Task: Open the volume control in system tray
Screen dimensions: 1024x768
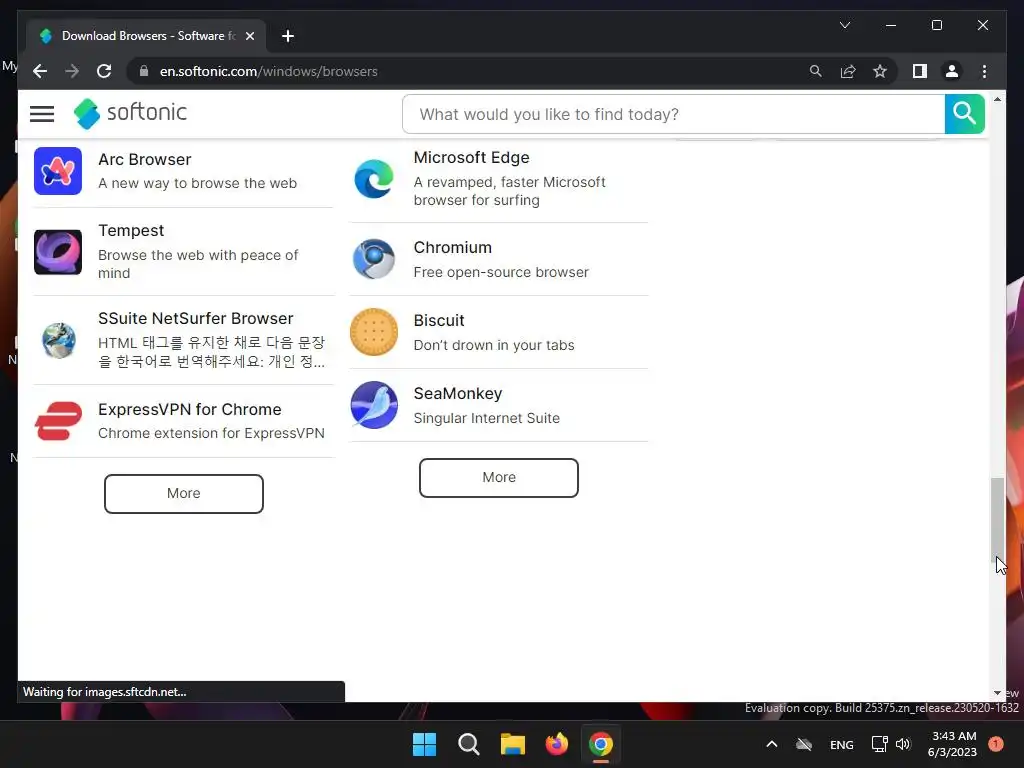Action: point(903,744)
